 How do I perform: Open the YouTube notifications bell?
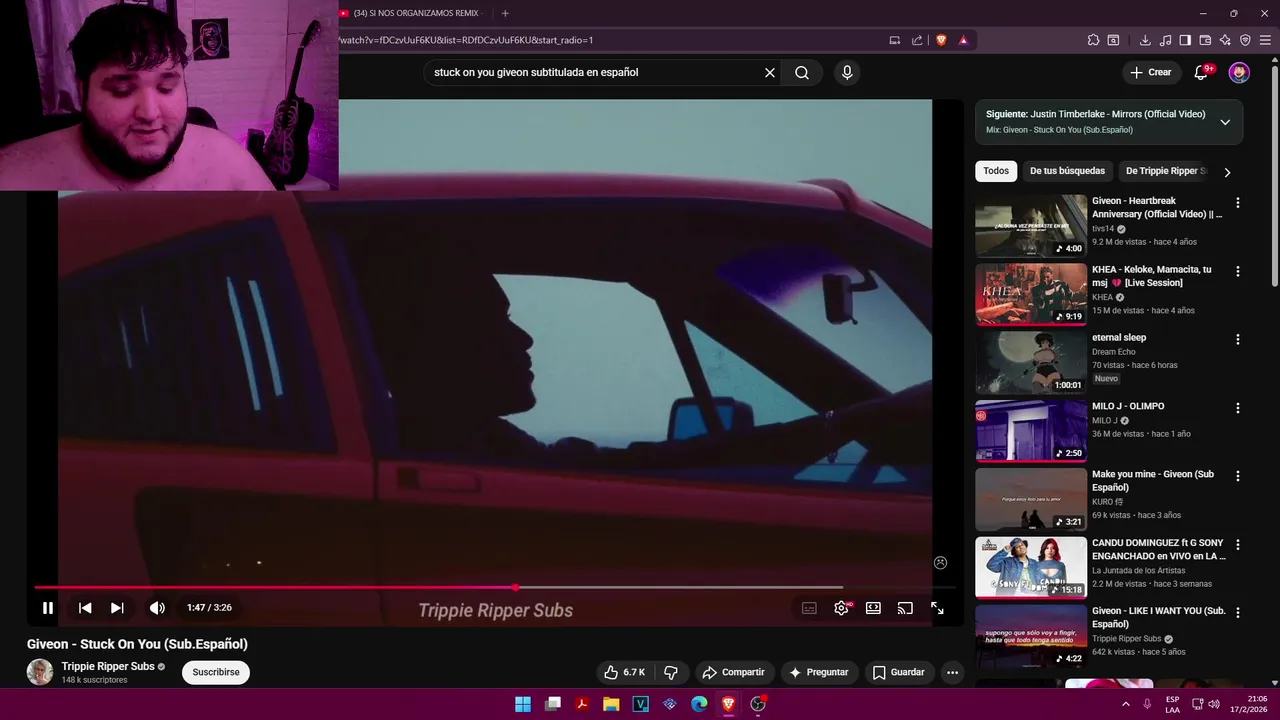click(x=1202, y=72)
